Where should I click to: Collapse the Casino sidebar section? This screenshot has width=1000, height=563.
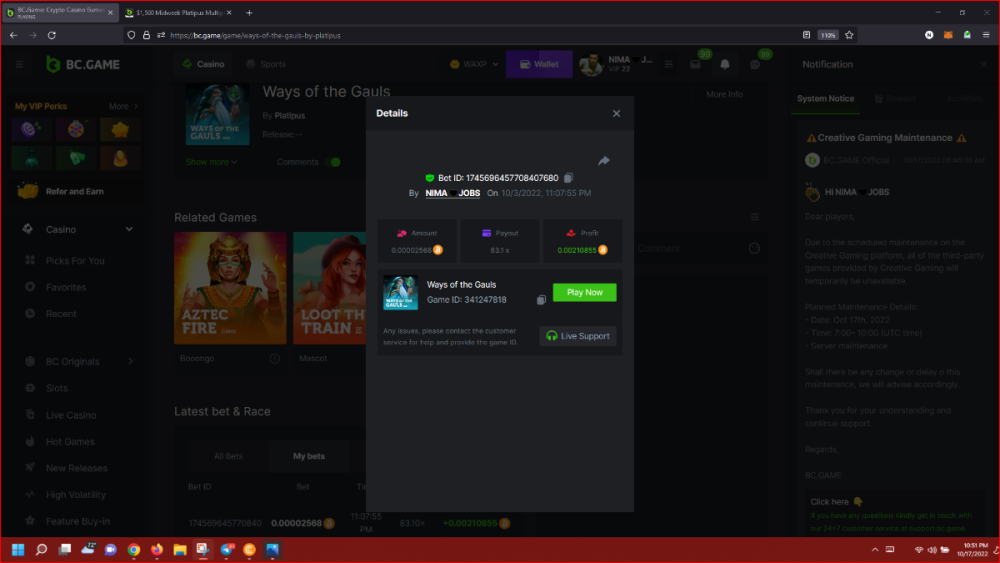(x=129, y=230)
